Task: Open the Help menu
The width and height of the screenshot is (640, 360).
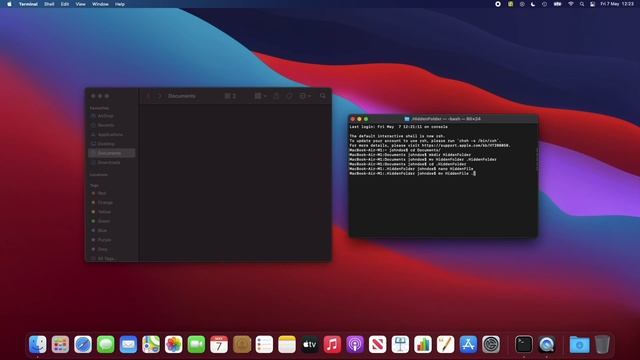Action: click(120, 4)
